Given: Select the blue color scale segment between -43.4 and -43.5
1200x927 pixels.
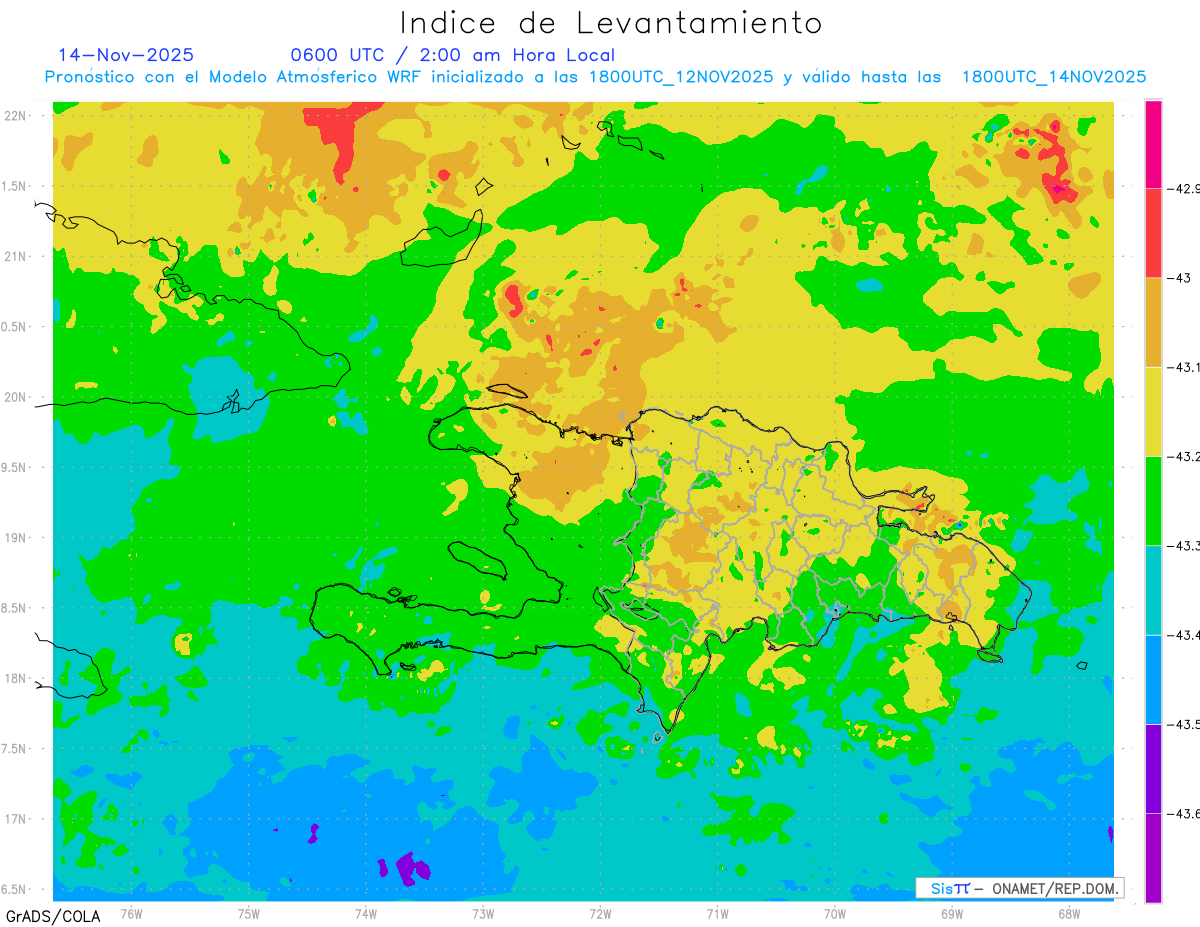Looking at the screenshot, I should click(1153, 679).
